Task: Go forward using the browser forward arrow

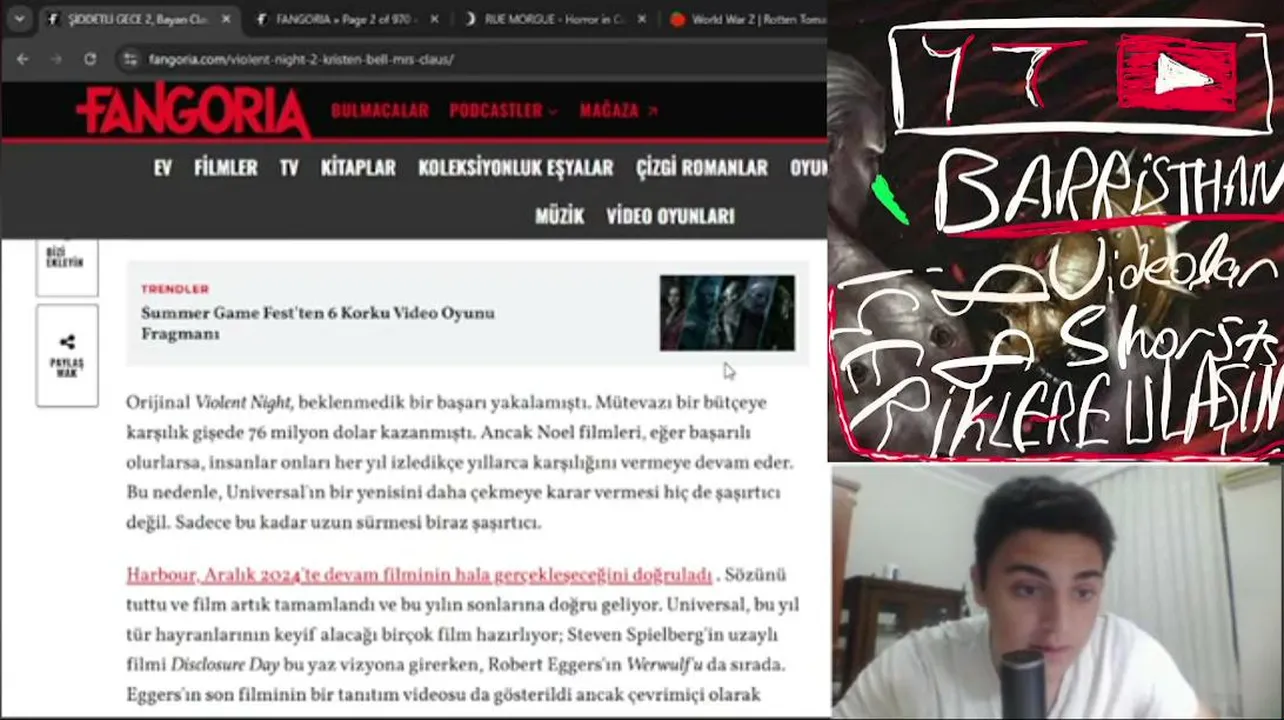Action: click(x=56, y=59)
